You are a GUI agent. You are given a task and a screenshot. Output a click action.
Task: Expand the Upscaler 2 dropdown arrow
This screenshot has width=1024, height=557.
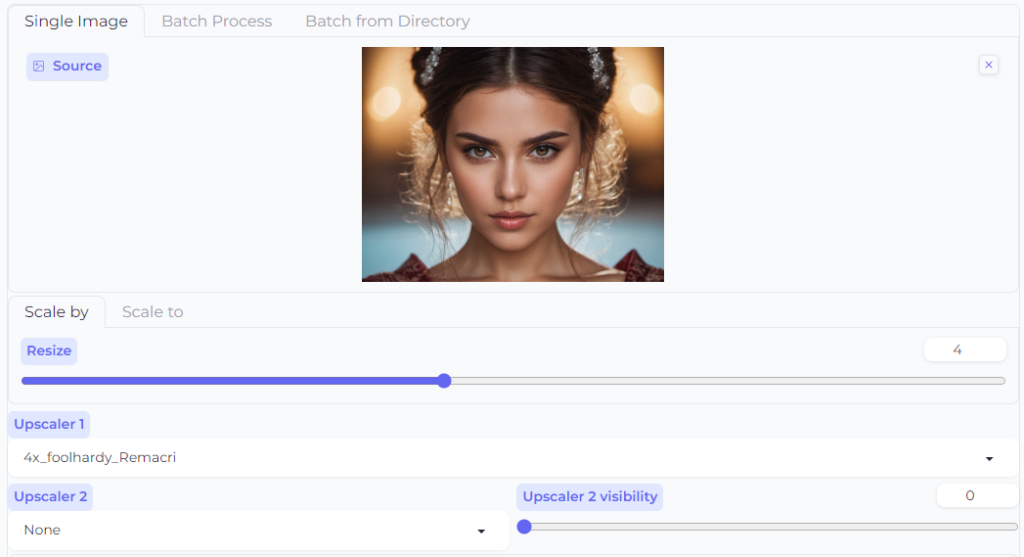pyautogui.click(x=481, y=531)
